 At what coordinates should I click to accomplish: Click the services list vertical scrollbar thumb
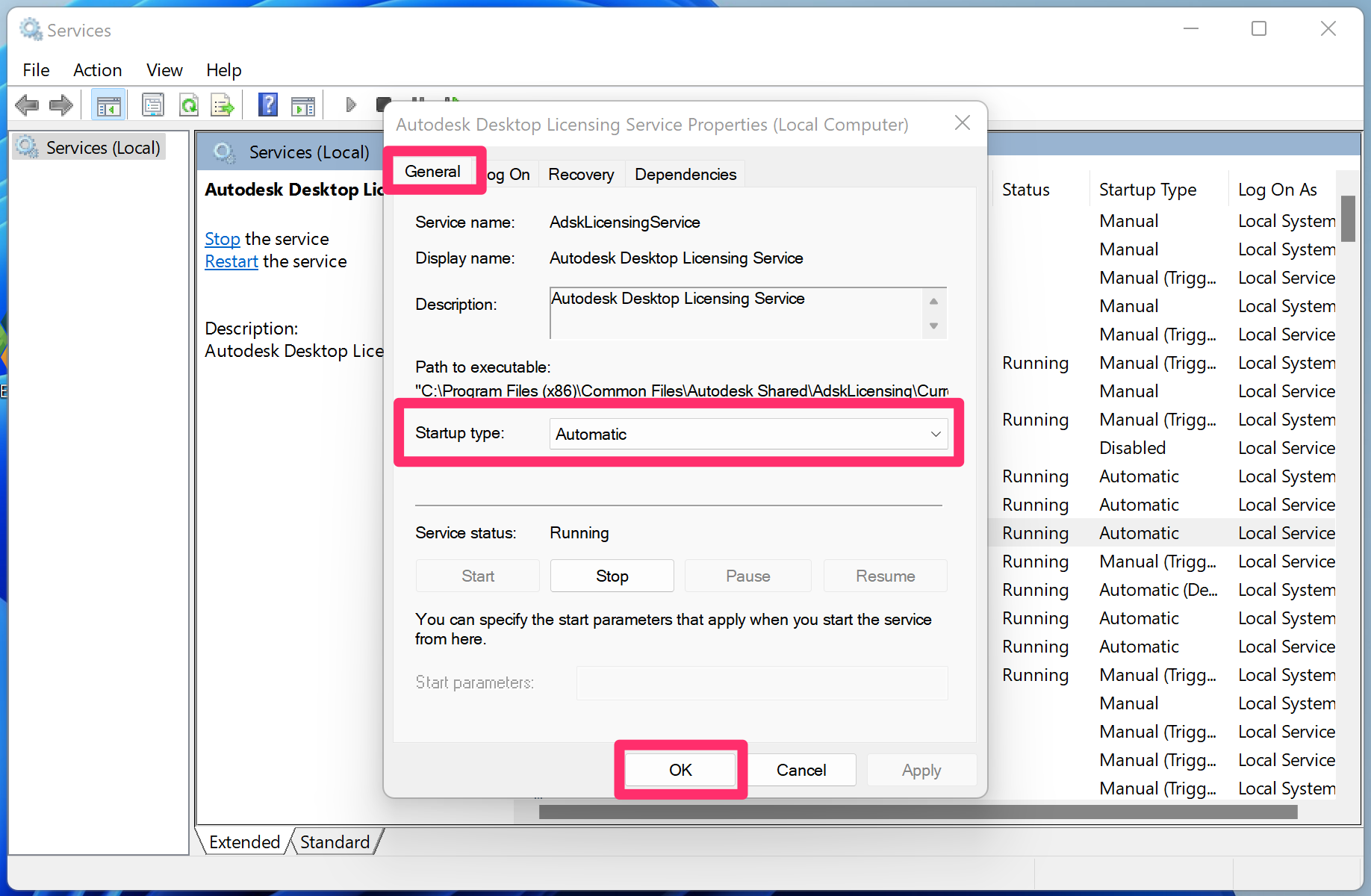coord(1348,218)
